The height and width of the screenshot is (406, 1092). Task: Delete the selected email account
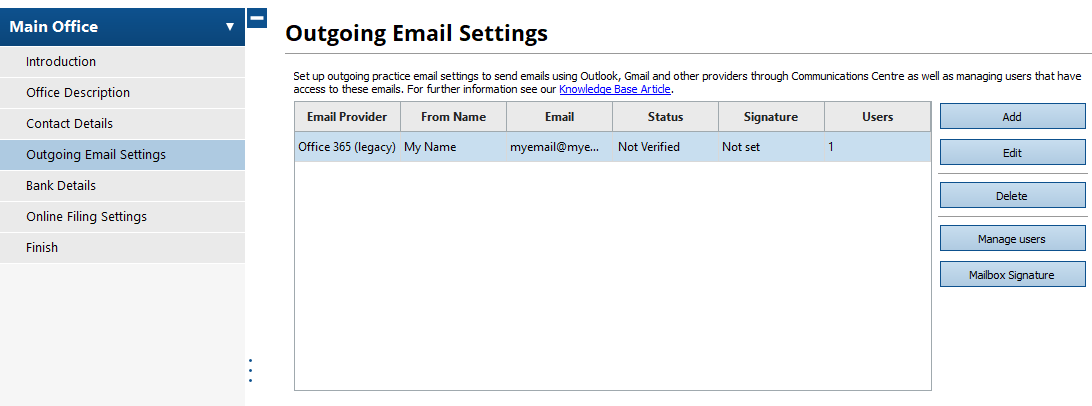pyautogui.click(x=1012, y=196)
